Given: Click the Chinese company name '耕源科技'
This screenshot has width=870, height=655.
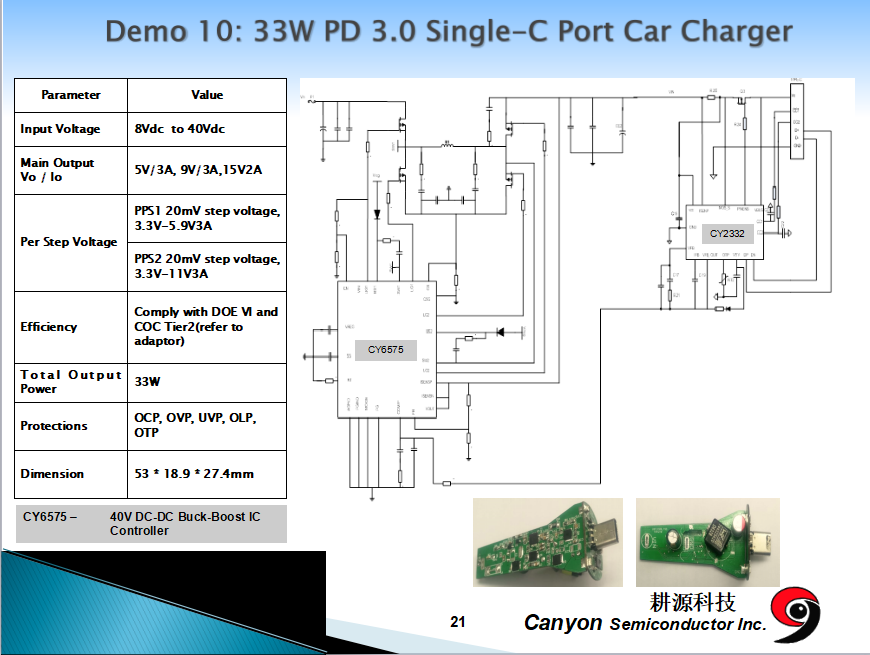Looking at the screenshot, I should click(692, 602).
